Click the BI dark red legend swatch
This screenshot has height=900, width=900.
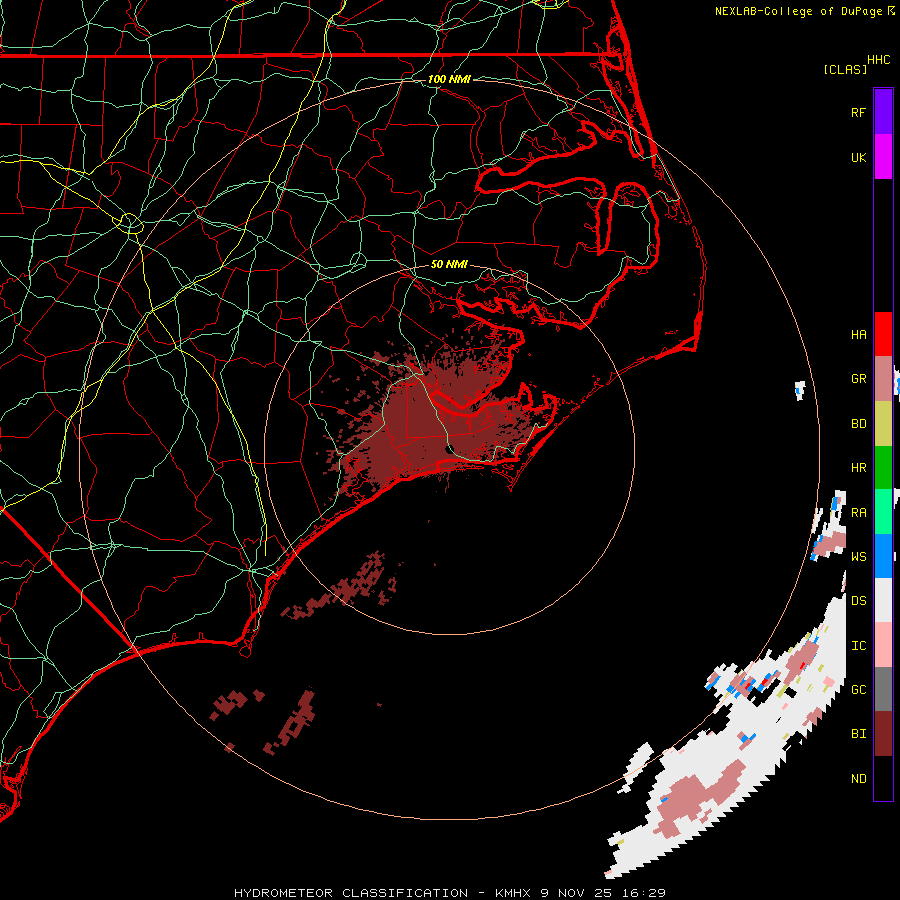click(x=883, y=734)
